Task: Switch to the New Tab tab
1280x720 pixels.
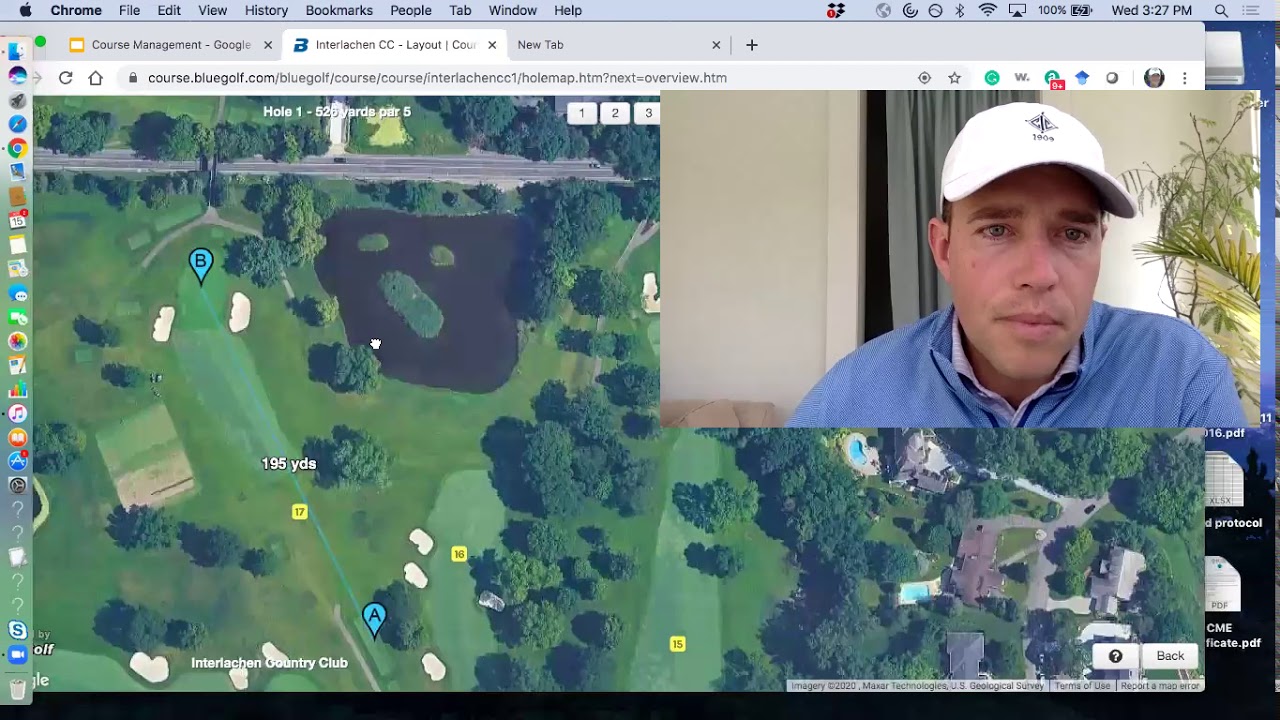Action: (618, 45)
